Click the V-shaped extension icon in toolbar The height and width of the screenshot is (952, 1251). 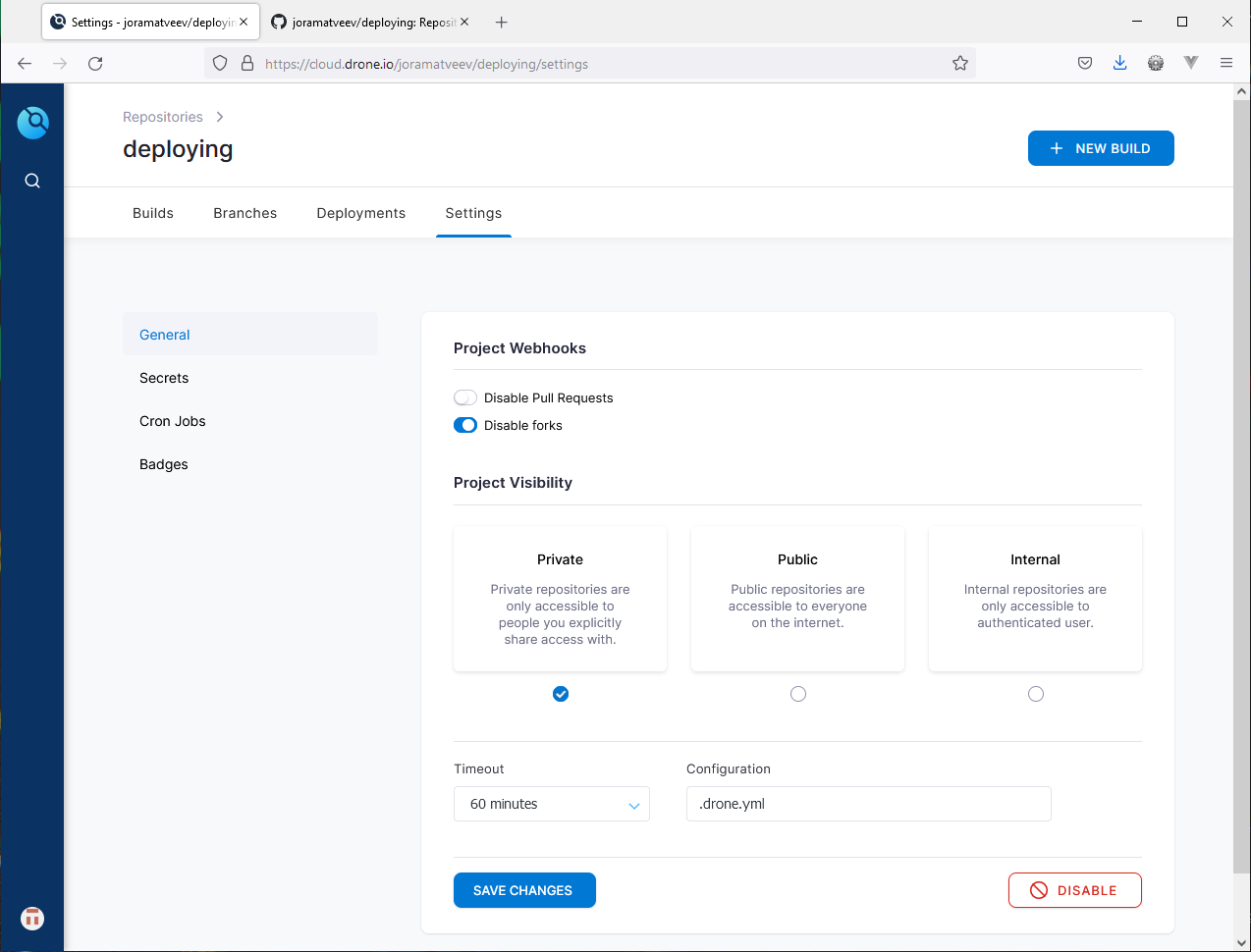(1191, 64)
